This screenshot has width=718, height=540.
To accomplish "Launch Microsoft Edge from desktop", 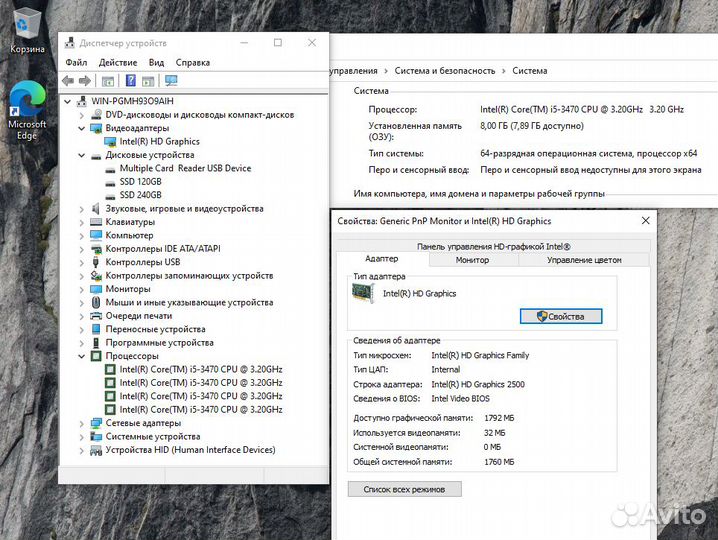I will pyautogui.click(x=27, y=110).
